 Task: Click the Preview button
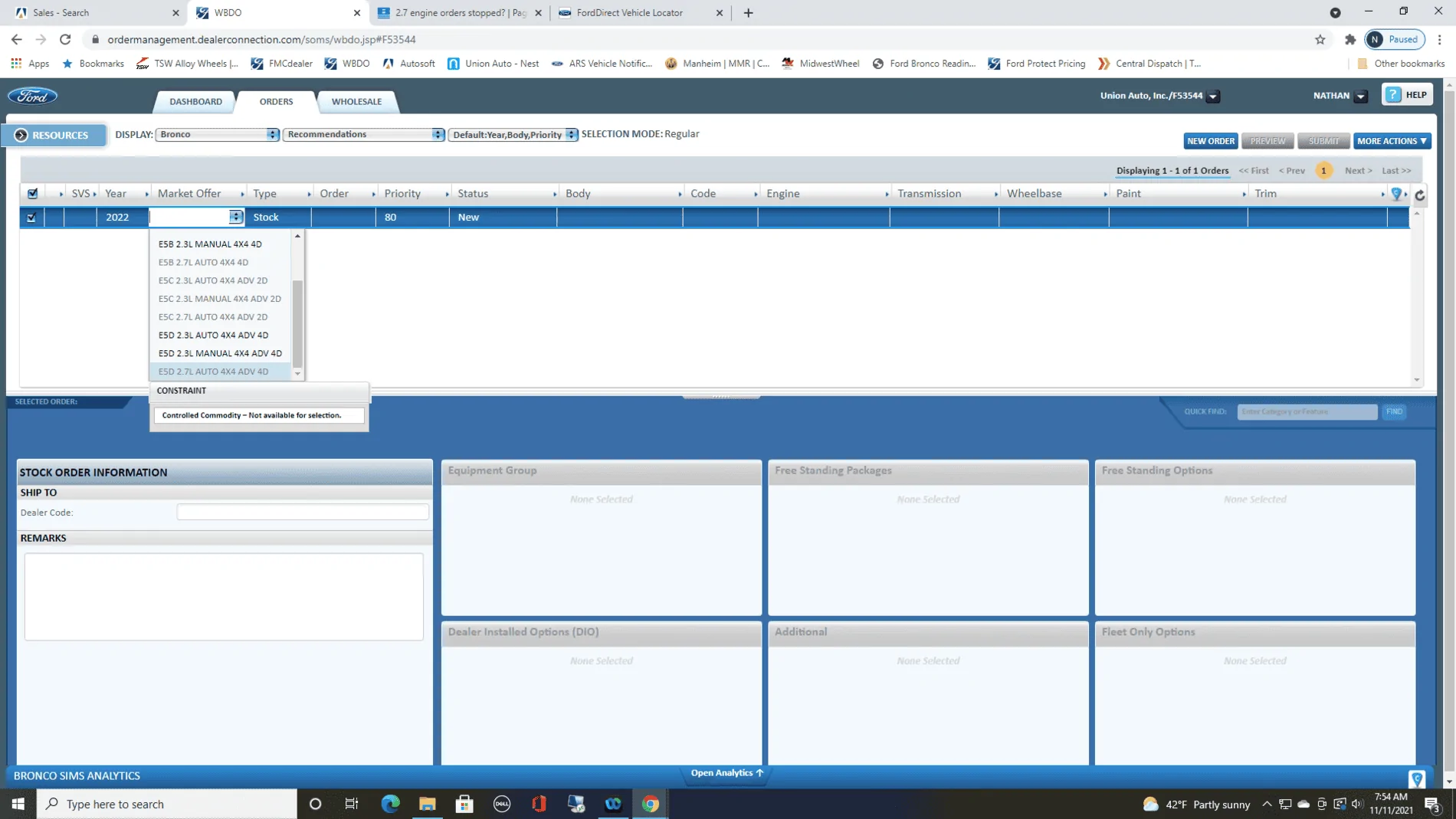[x=1267, y=141]
